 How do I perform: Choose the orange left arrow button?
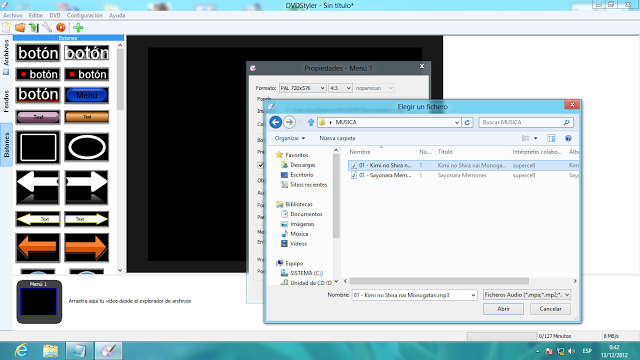[38, 247]
